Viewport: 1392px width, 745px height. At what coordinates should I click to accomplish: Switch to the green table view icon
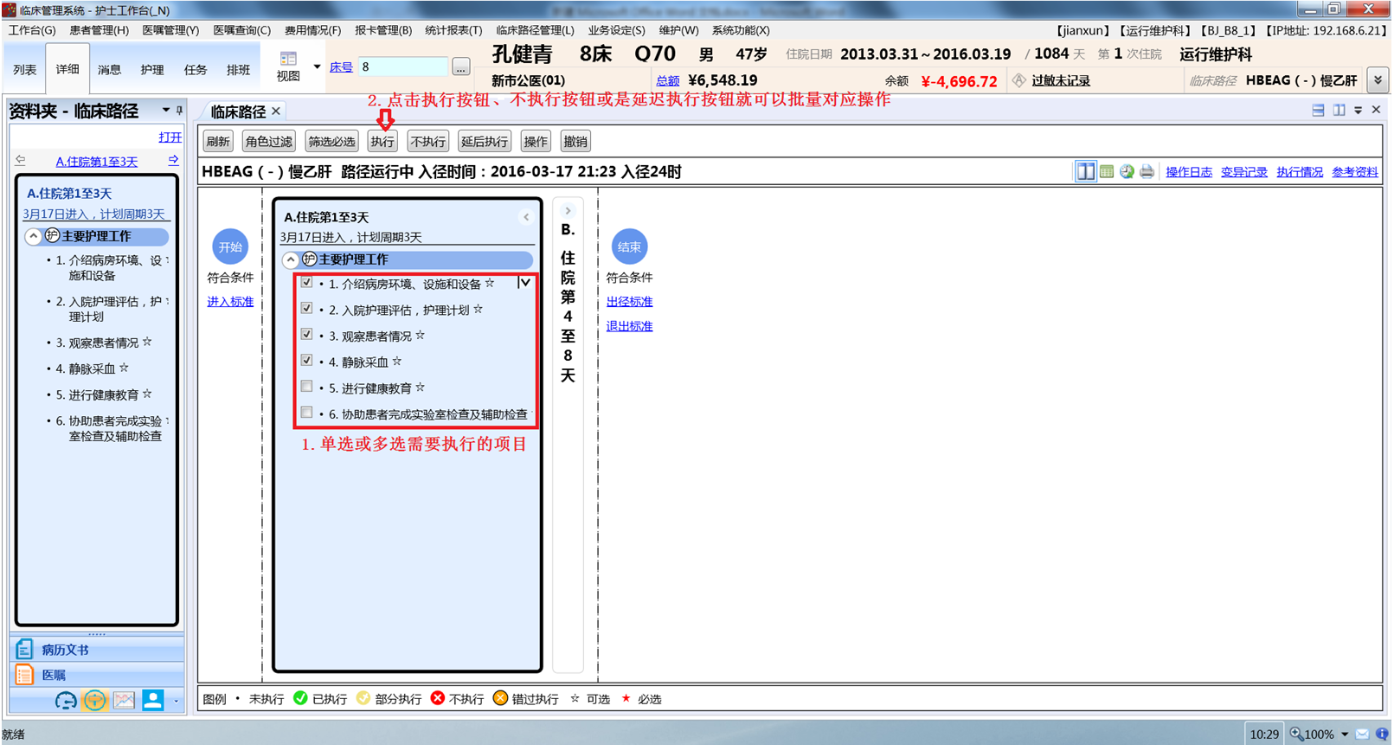[x=1107, y=171]
